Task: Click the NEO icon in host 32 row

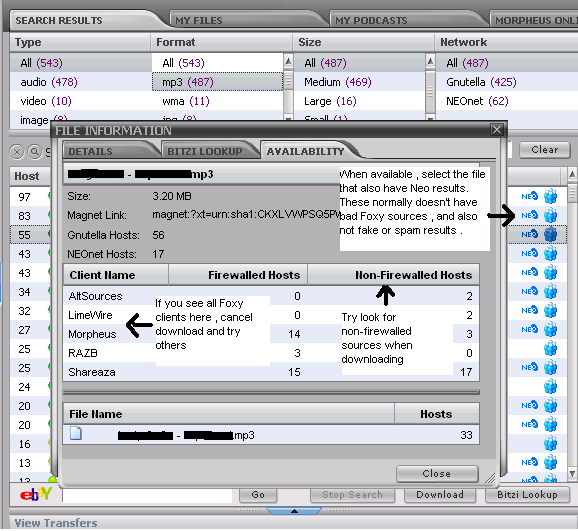Action: 529,310
